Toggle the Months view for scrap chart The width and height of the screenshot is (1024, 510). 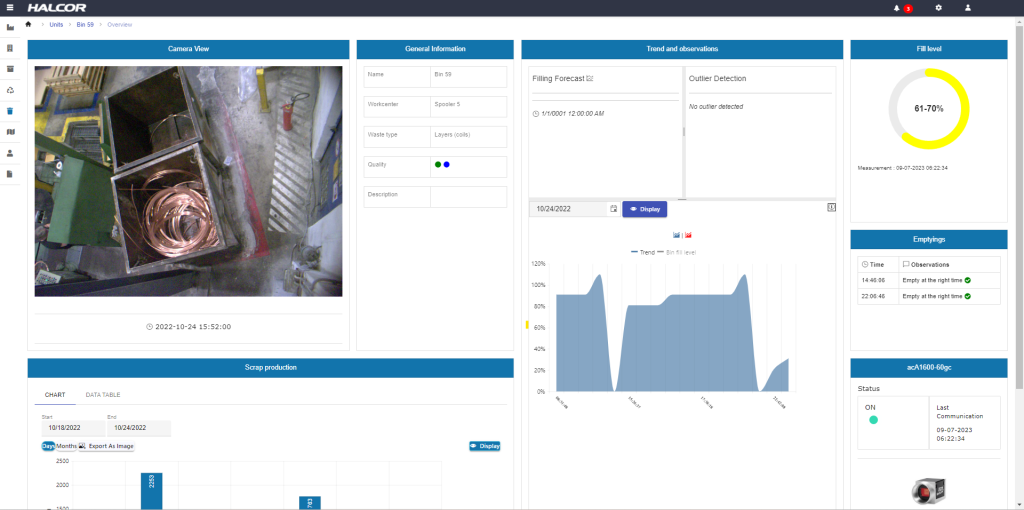click(66, 446)
